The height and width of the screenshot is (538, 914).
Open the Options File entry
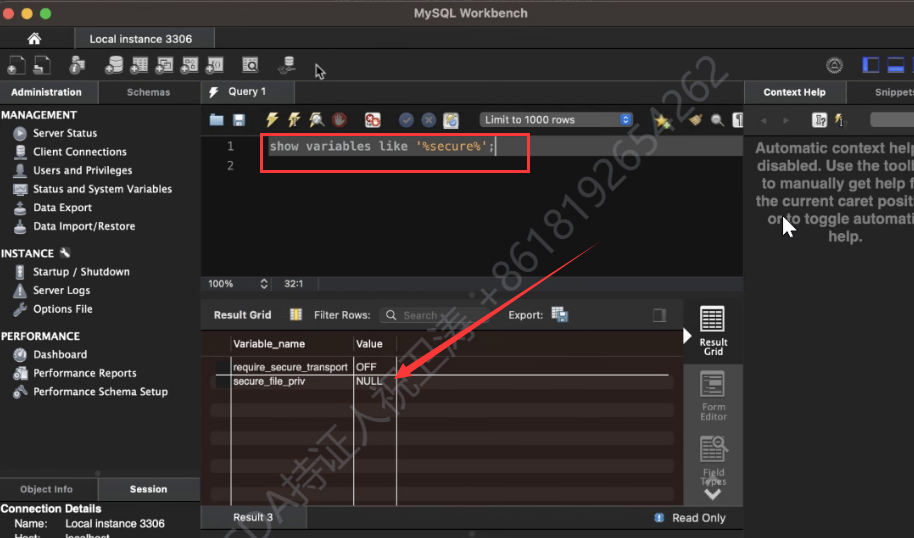[62, 309]
